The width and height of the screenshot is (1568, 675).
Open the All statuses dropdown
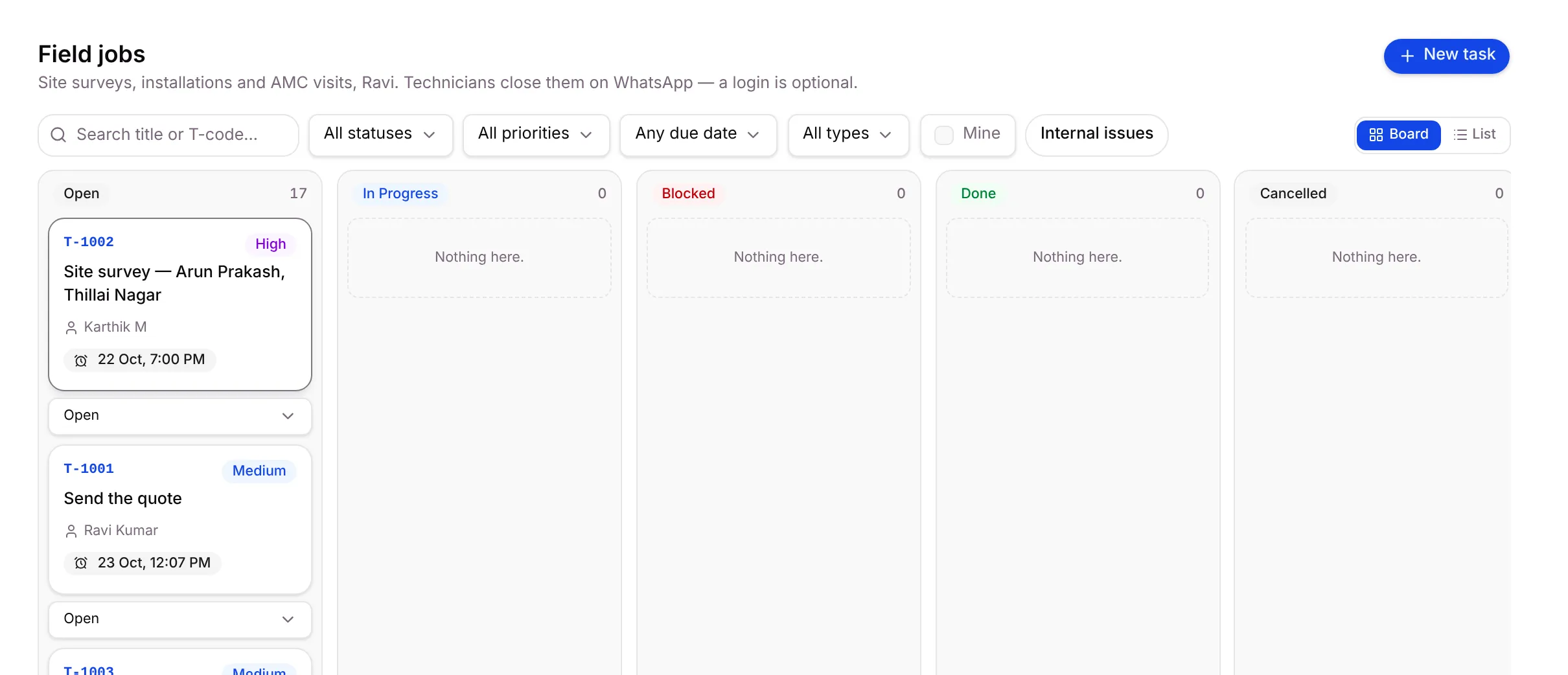point(381,135)
